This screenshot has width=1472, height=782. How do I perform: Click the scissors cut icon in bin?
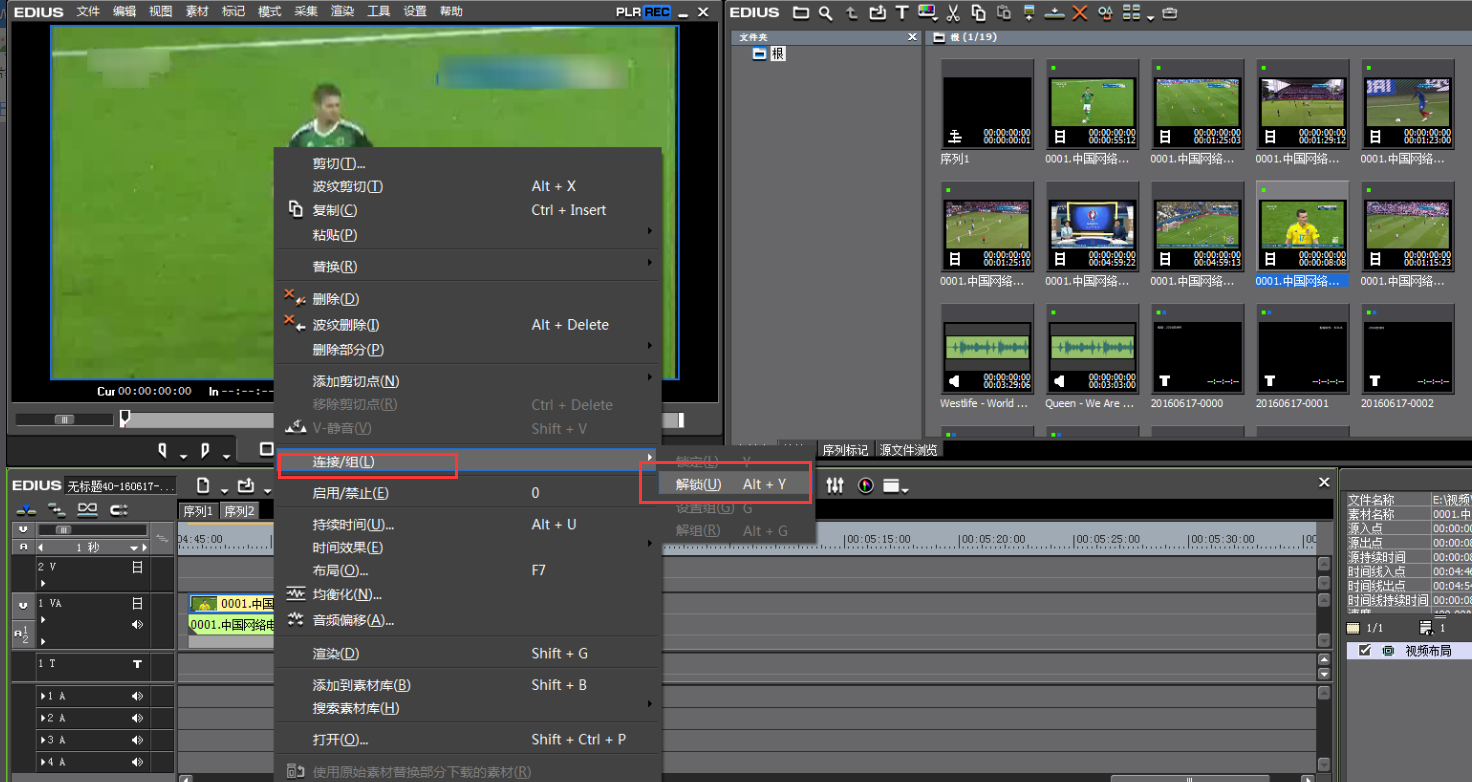click(x=953, y=13)
